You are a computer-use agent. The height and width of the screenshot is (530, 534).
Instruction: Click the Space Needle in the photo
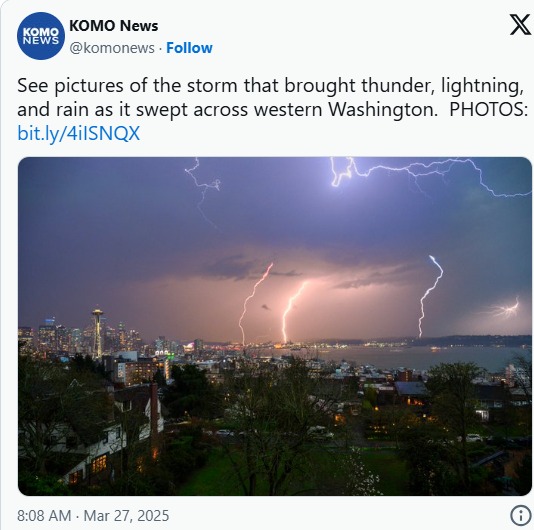97,333
